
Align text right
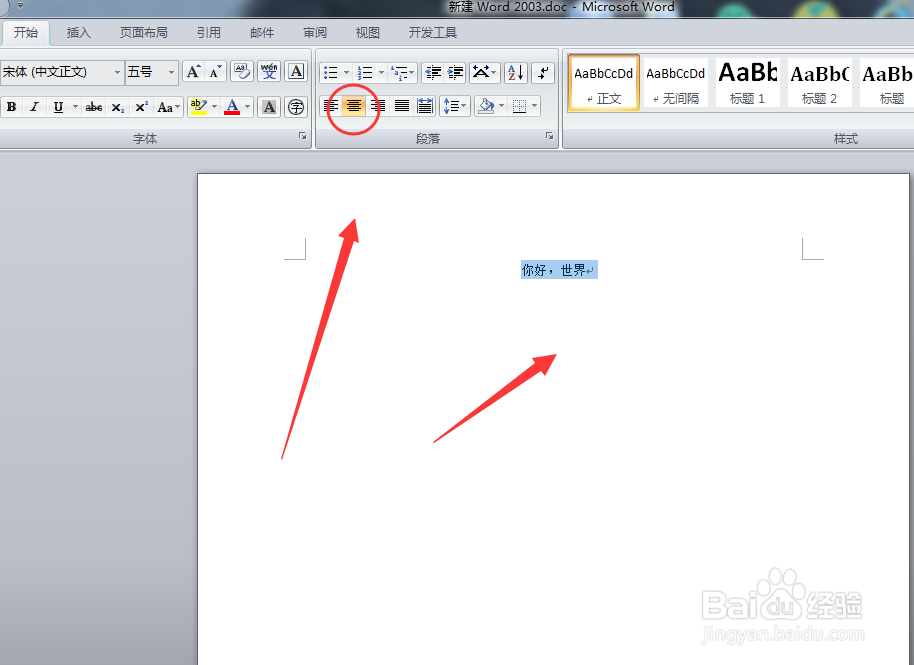pos(377,106)
